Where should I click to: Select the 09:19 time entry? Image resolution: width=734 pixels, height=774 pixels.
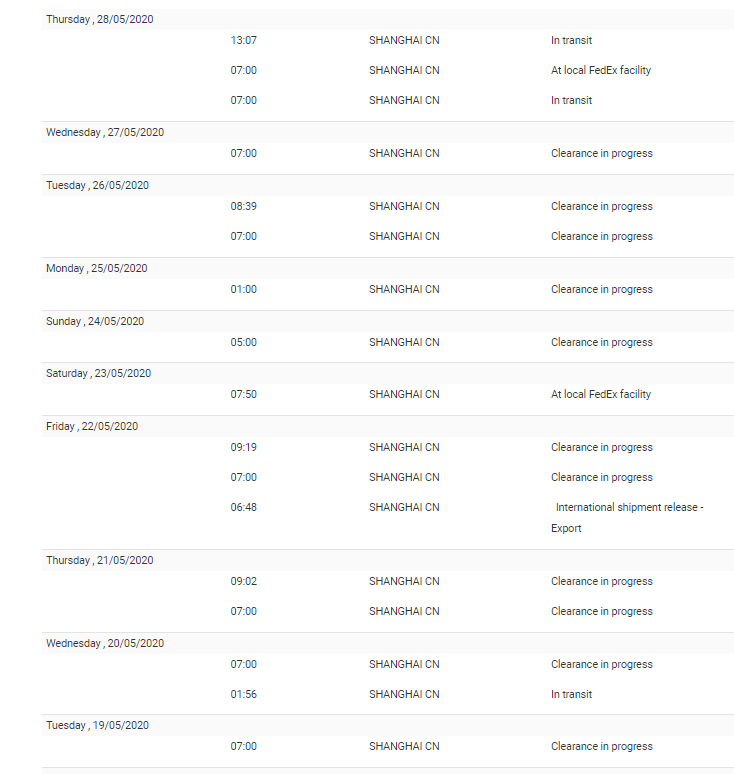244,448
